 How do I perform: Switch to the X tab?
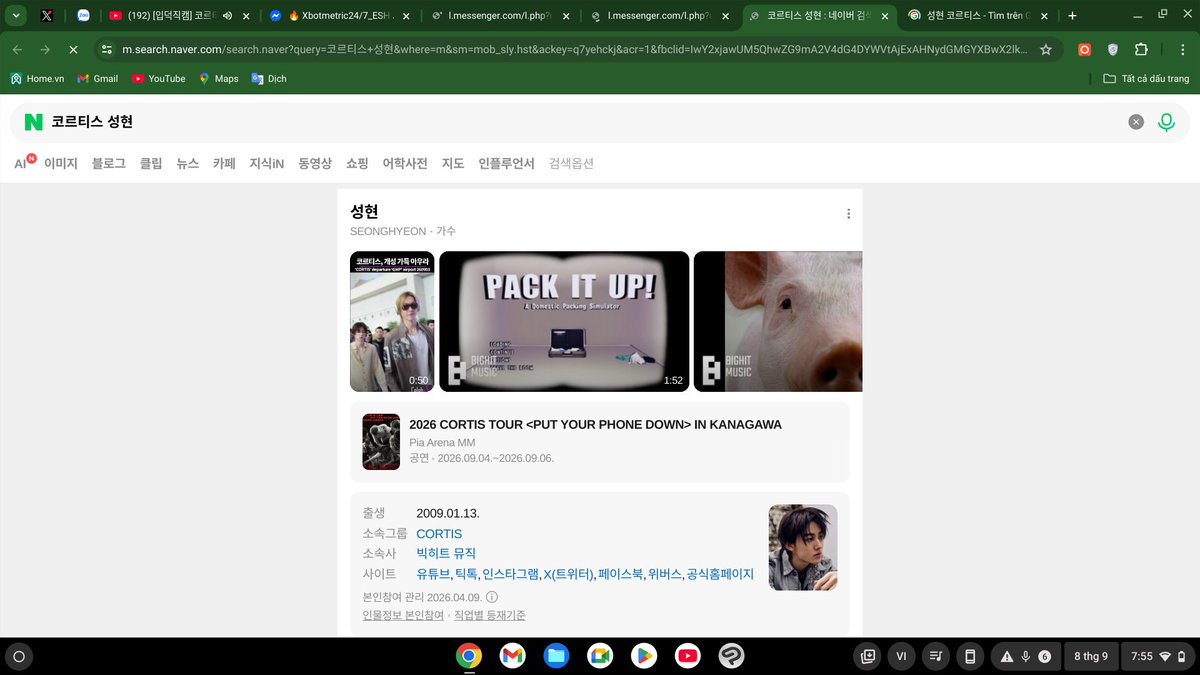click(x=47, y=16)
